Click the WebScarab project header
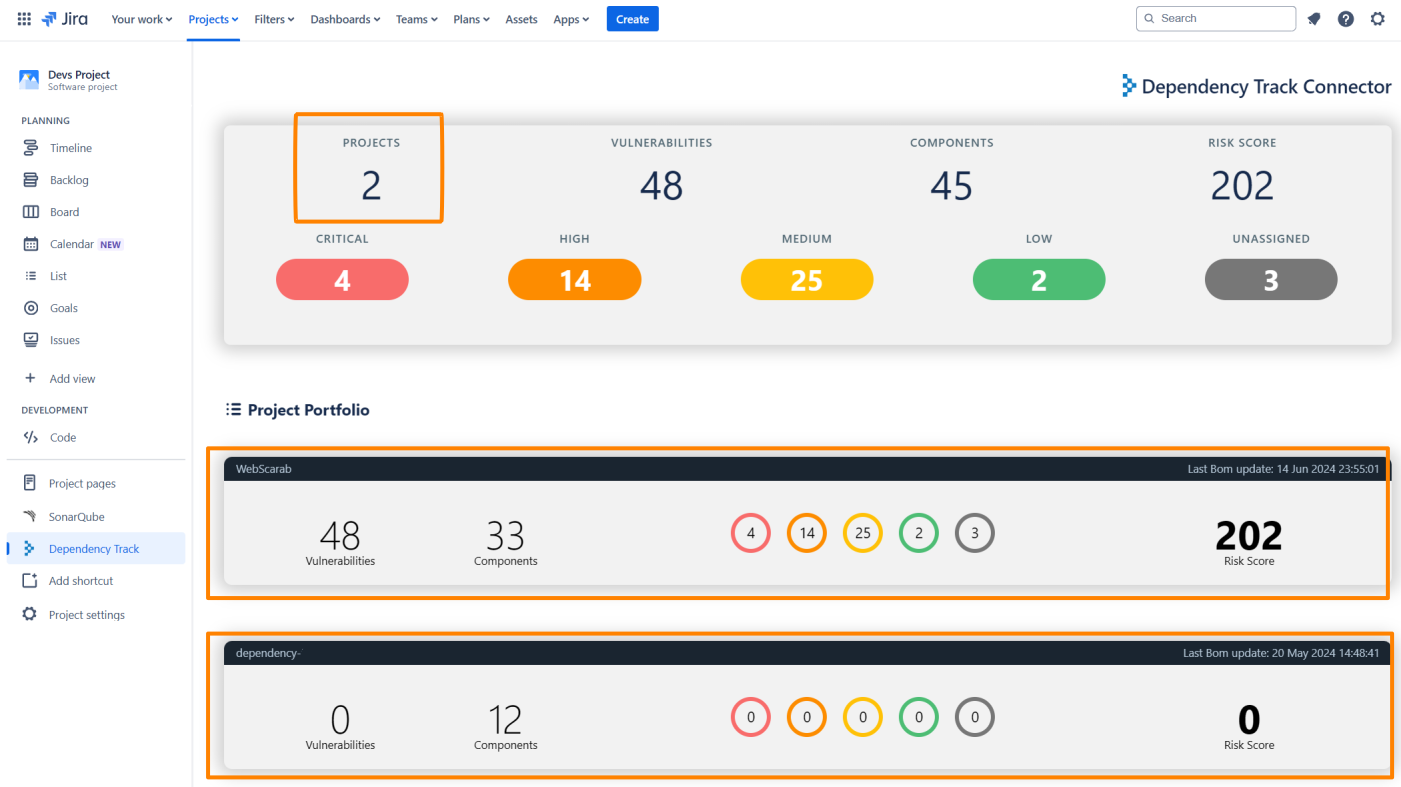This screenshot has height=787, width=1401. (x=807, y=469)
